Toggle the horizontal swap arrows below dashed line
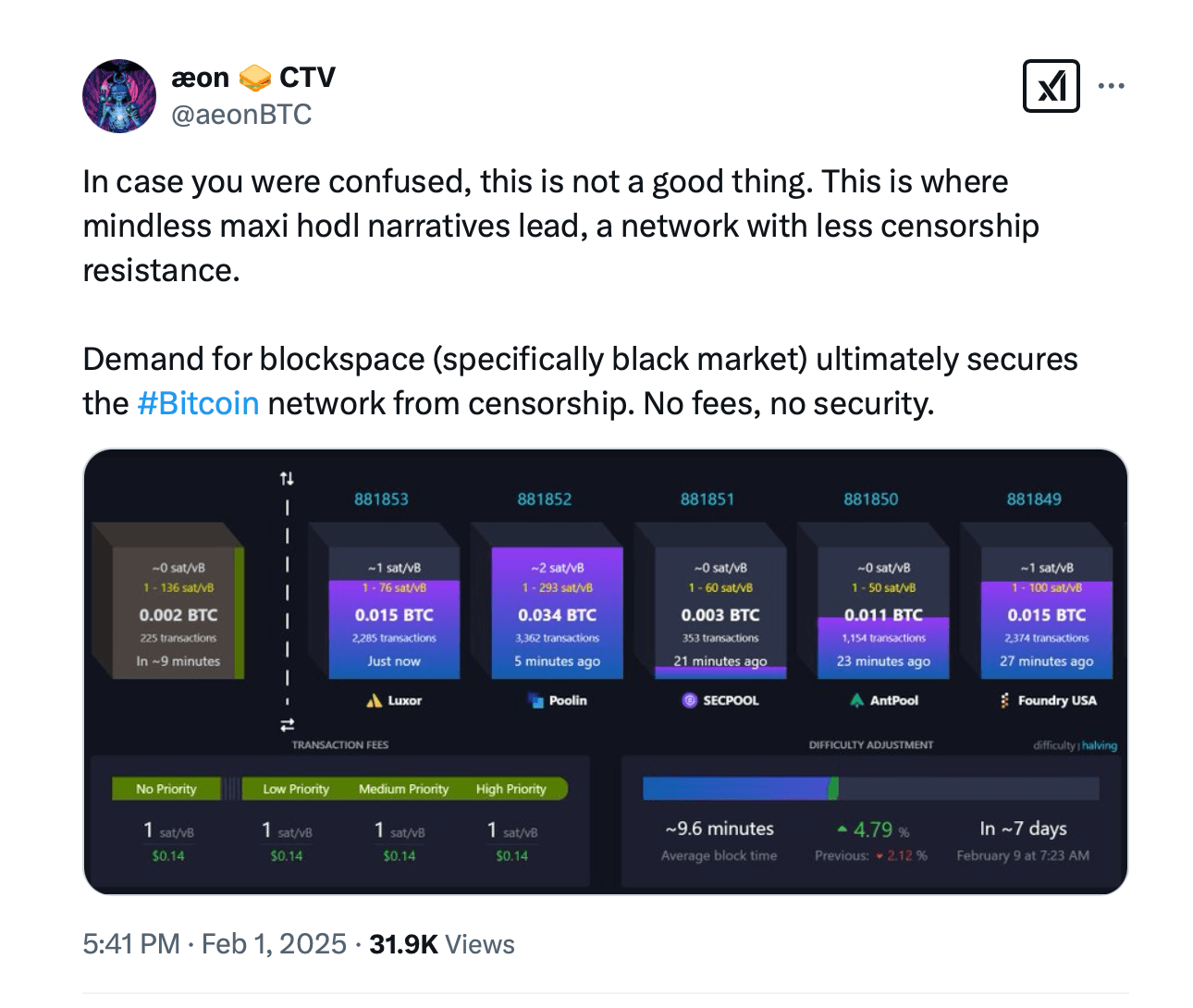This screenshot has width=1193, height=1008. (287, 725)
